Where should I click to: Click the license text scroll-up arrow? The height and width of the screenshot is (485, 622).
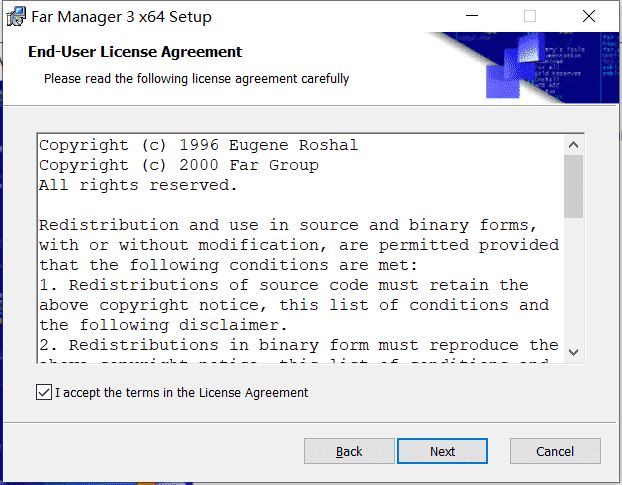(x=573, y=145)
